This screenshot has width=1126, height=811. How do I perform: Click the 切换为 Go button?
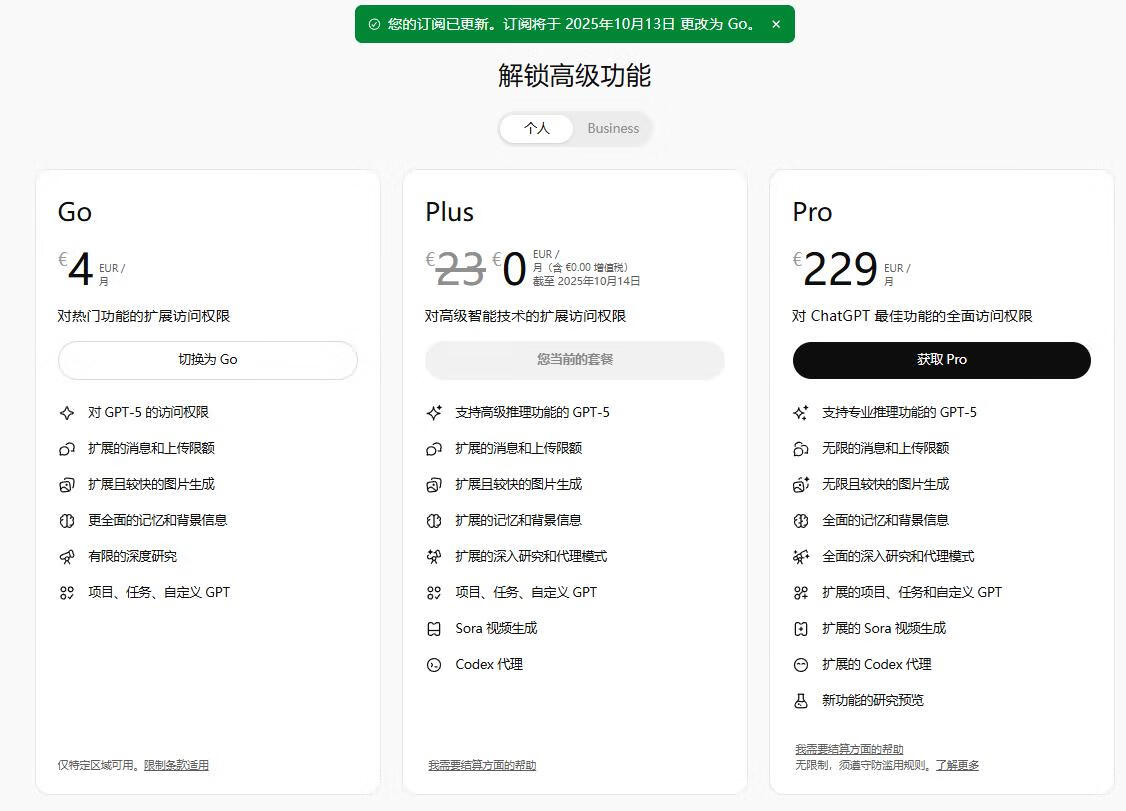click(x=208, y=360)
